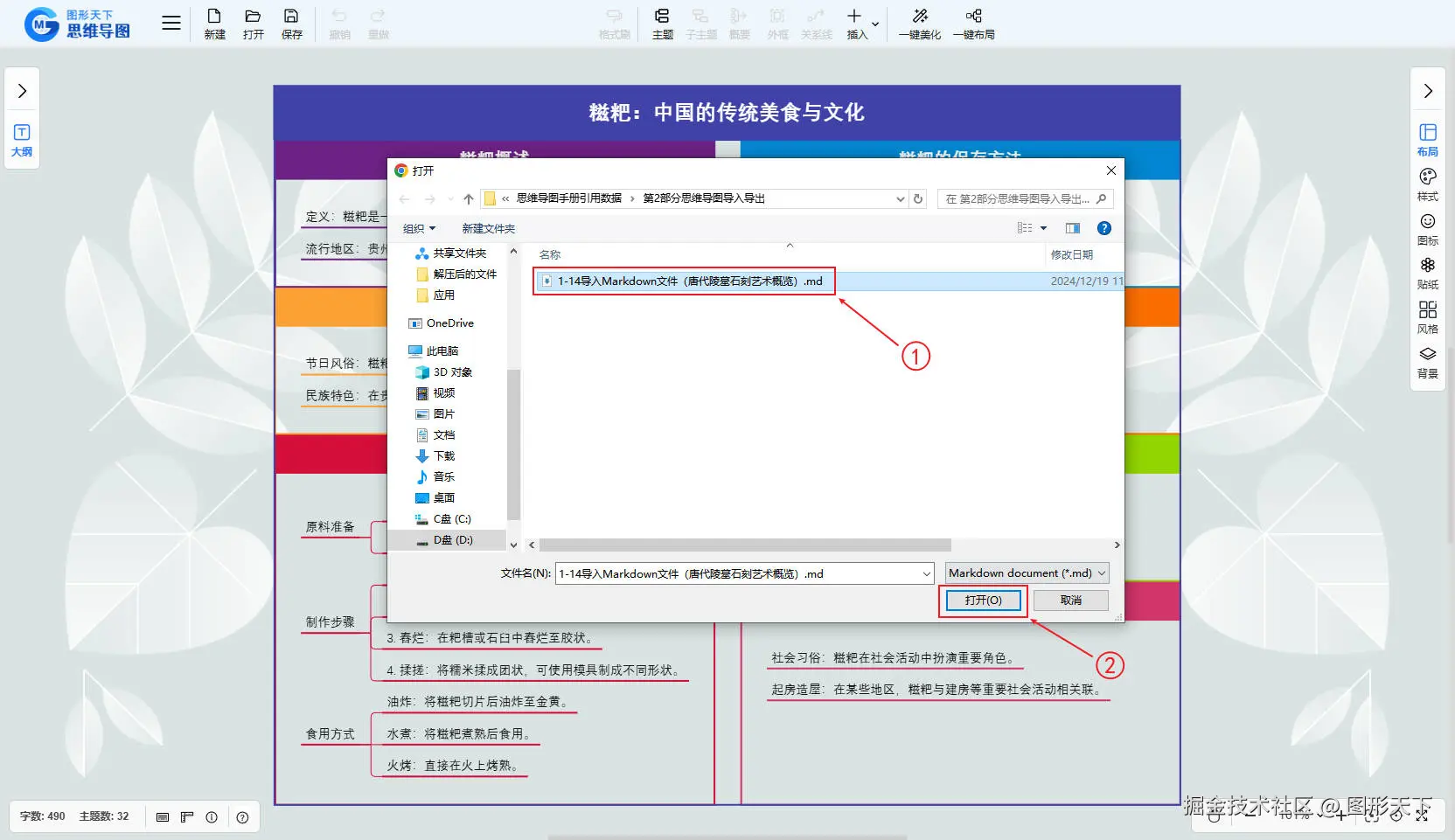1455x840 pixels.
Task: Expand the address bar history dropdown
Action: (901, 198)
